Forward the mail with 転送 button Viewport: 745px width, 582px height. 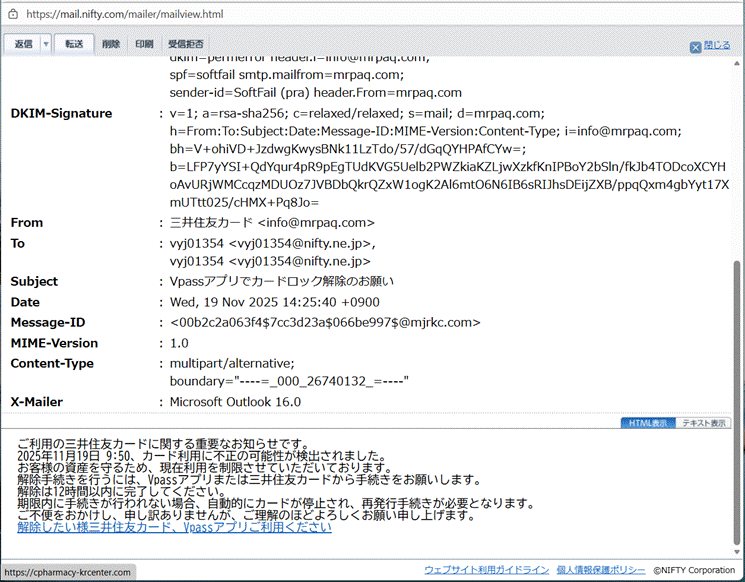74,44
